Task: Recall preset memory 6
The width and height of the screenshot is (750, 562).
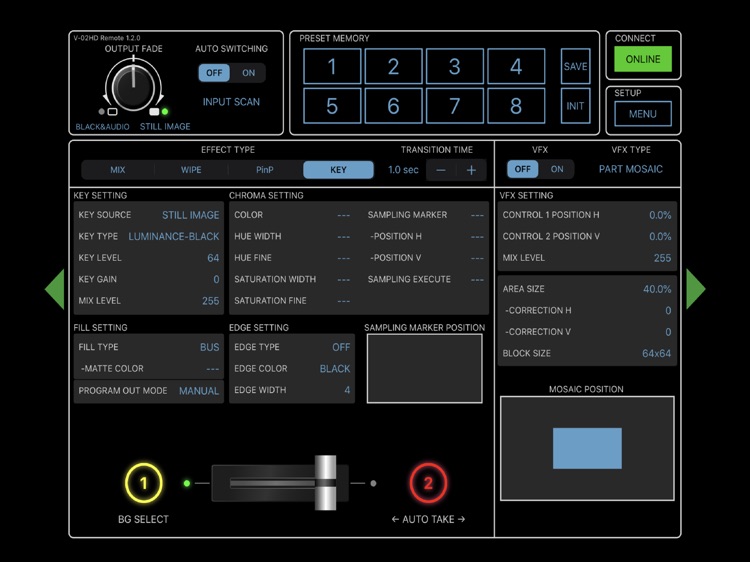Action: tap(393, 106)
